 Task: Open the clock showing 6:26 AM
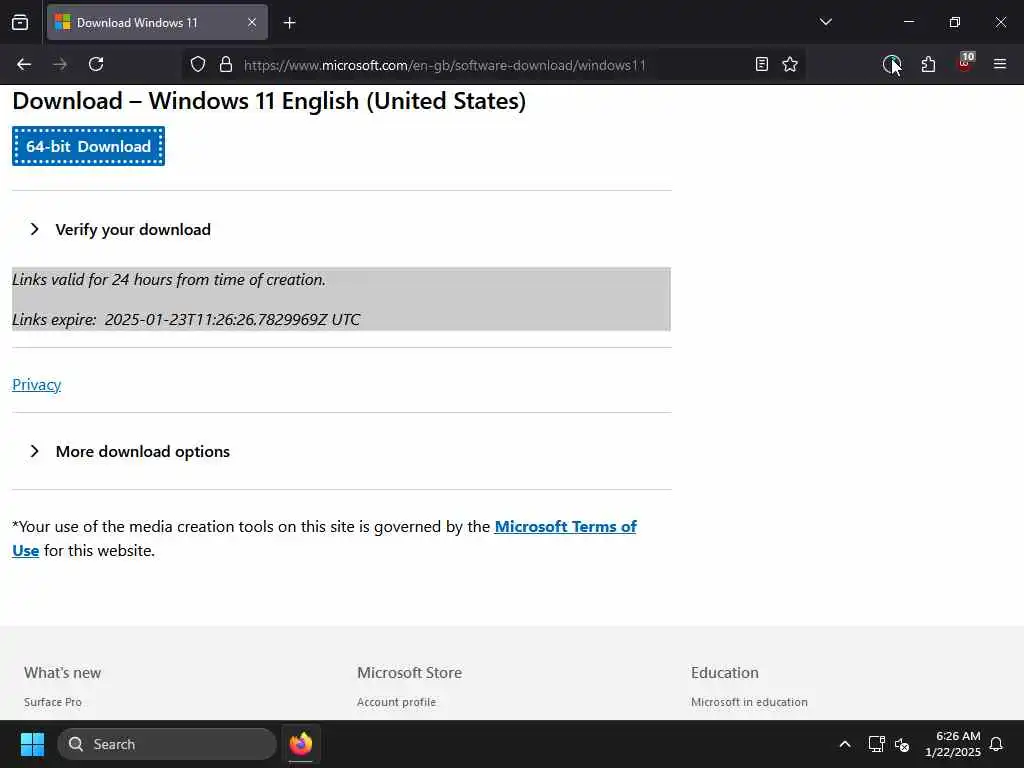(x=953, y=744)
